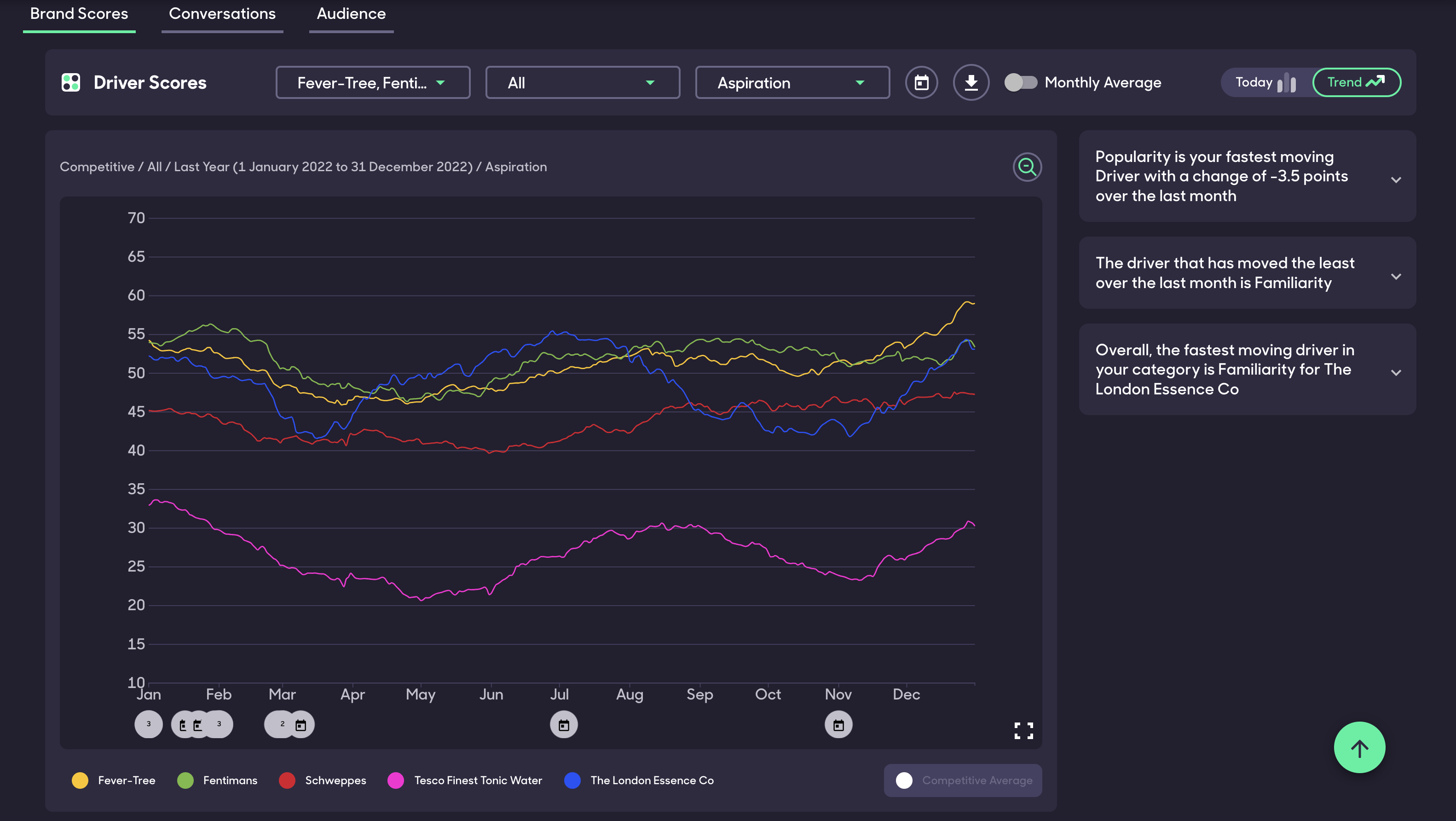Switch to the Audience tab
This screenshot has width=1456, height=821.
point(351,14)
